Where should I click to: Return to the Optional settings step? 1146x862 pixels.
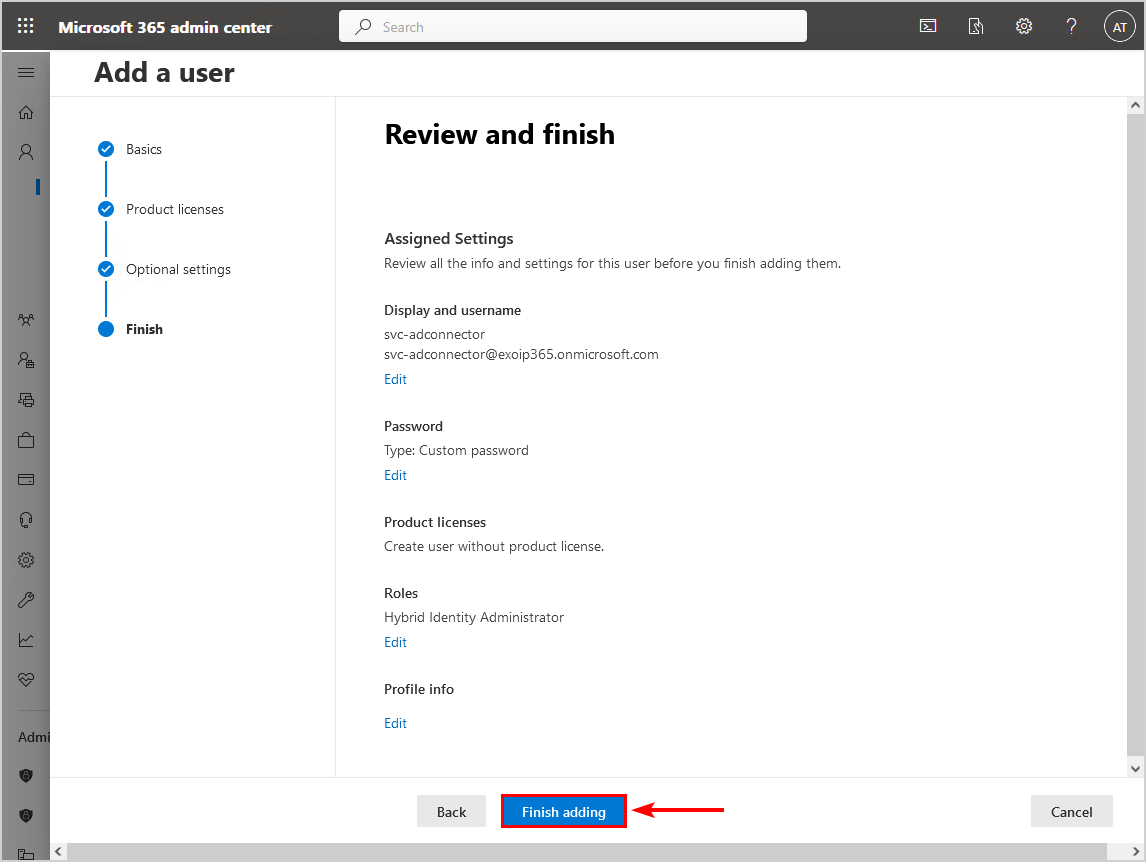point(178,269)
